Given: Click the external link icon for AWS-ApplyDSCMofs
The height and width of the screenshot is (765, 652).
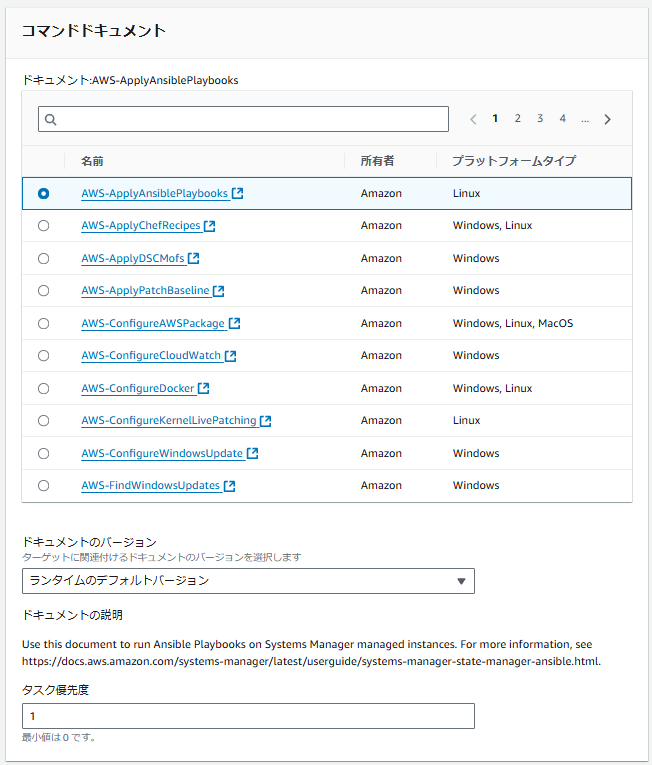Looking at the screenshot, I should tap(194, 258).
